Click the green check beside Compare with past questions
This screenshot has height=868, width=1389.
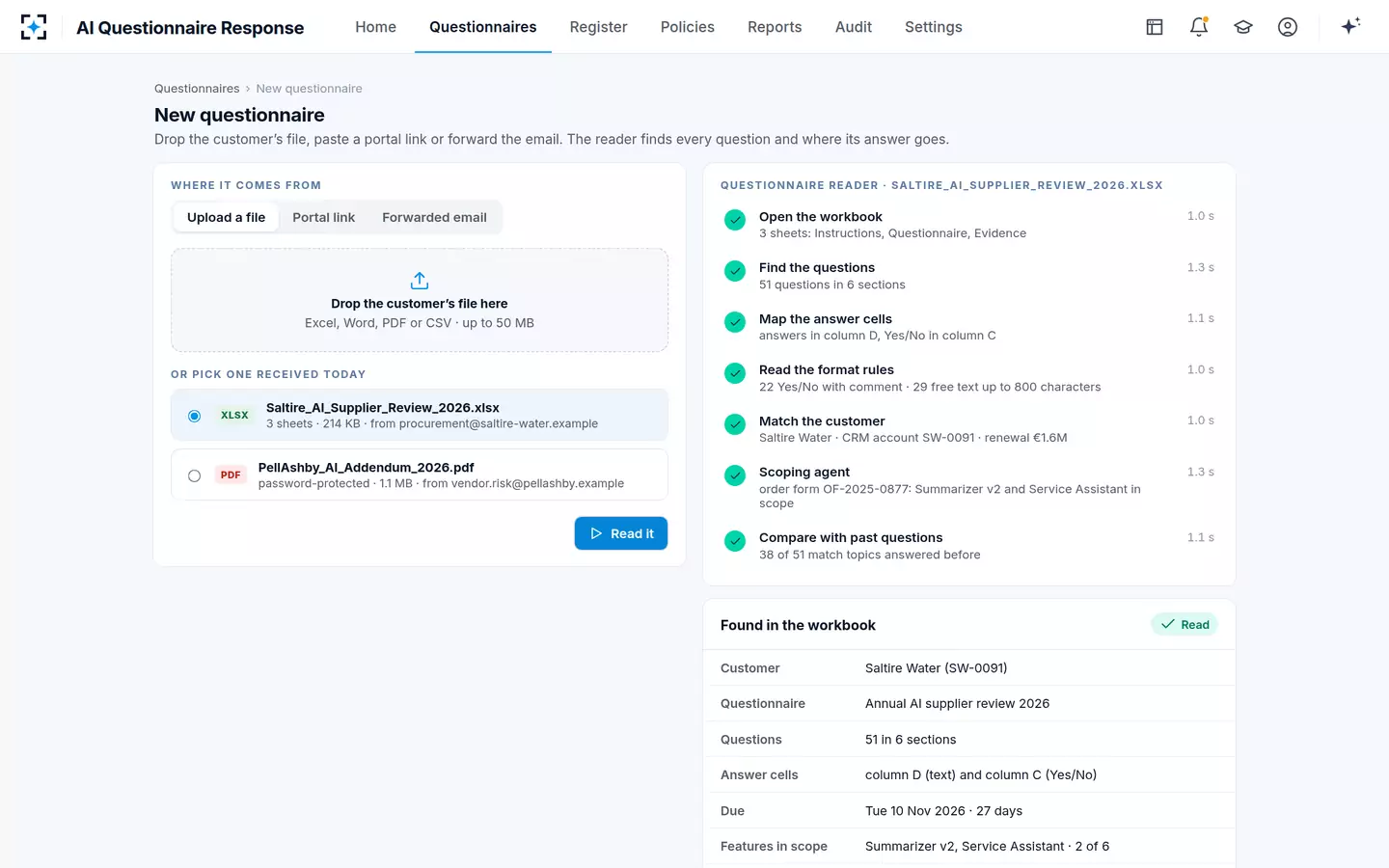pos(735,541)
